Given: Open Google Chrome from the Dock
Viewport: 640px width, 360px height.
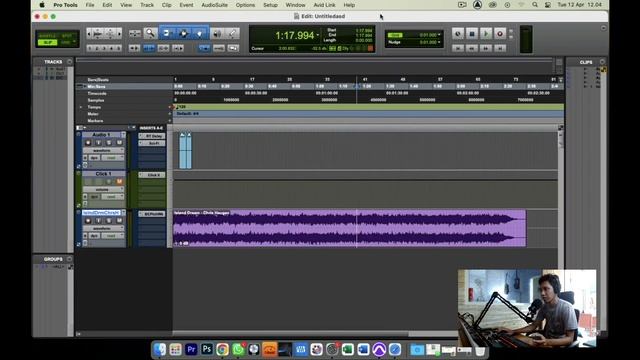Looking at the screenshot, I should [x=222, y=349].
